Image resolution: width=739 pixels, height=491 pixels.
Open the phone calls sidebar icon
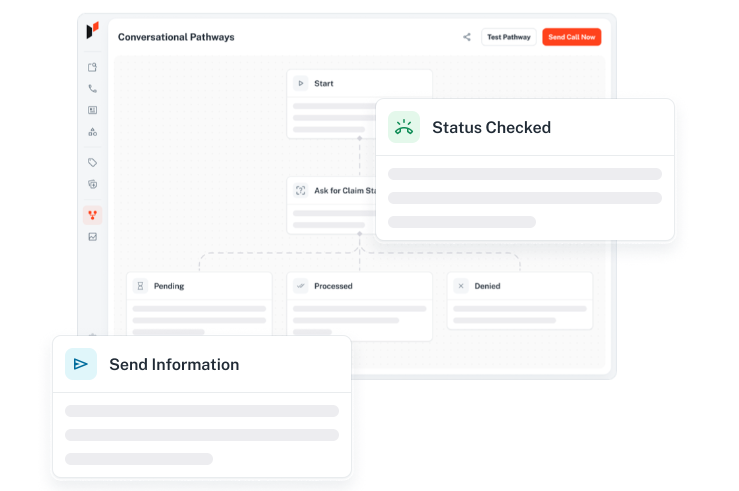coord(92,89)
